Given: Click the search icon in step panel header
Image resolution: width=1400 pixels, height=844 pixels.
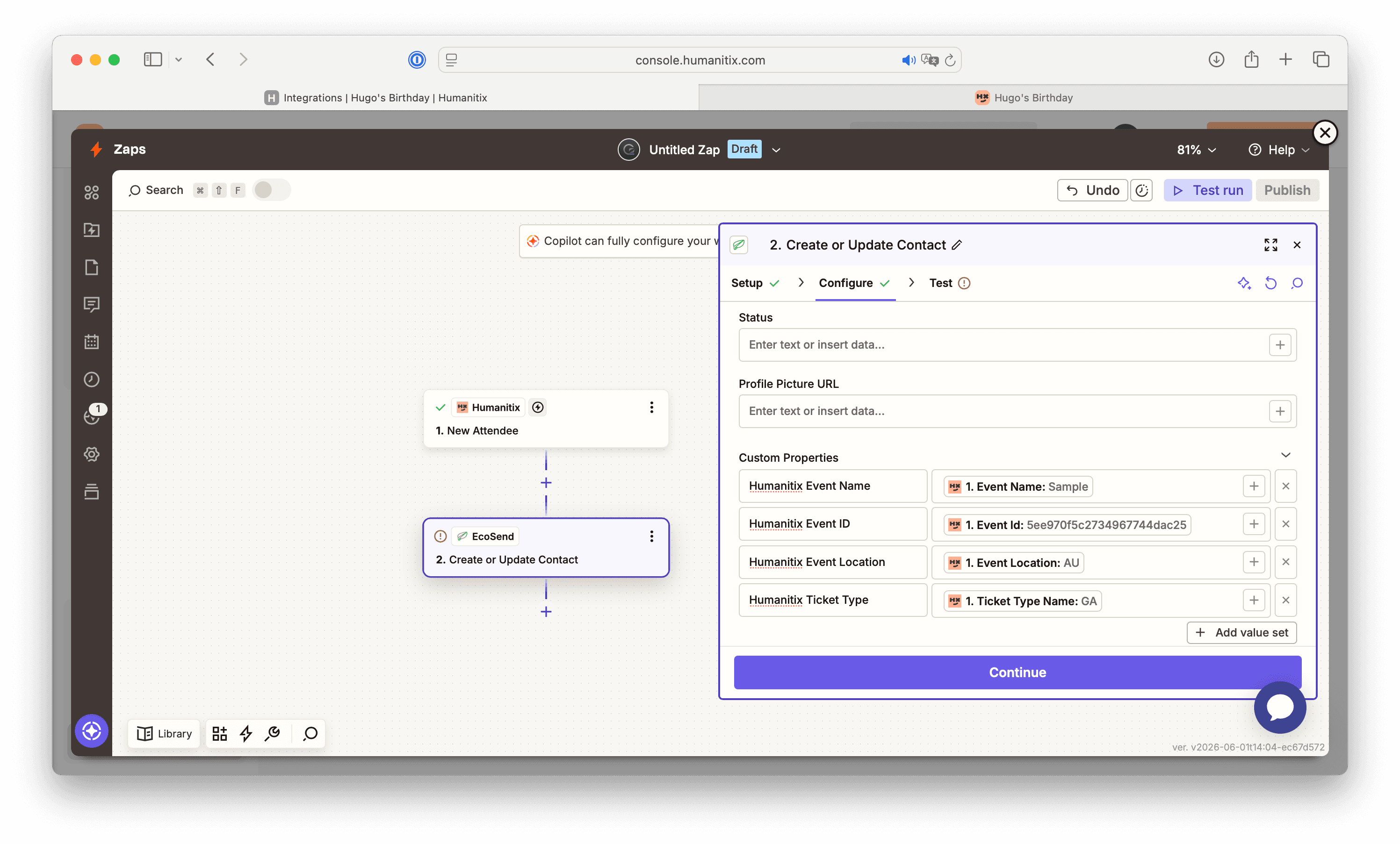Looking at the screenshot, I should (x=1297, y=283).
